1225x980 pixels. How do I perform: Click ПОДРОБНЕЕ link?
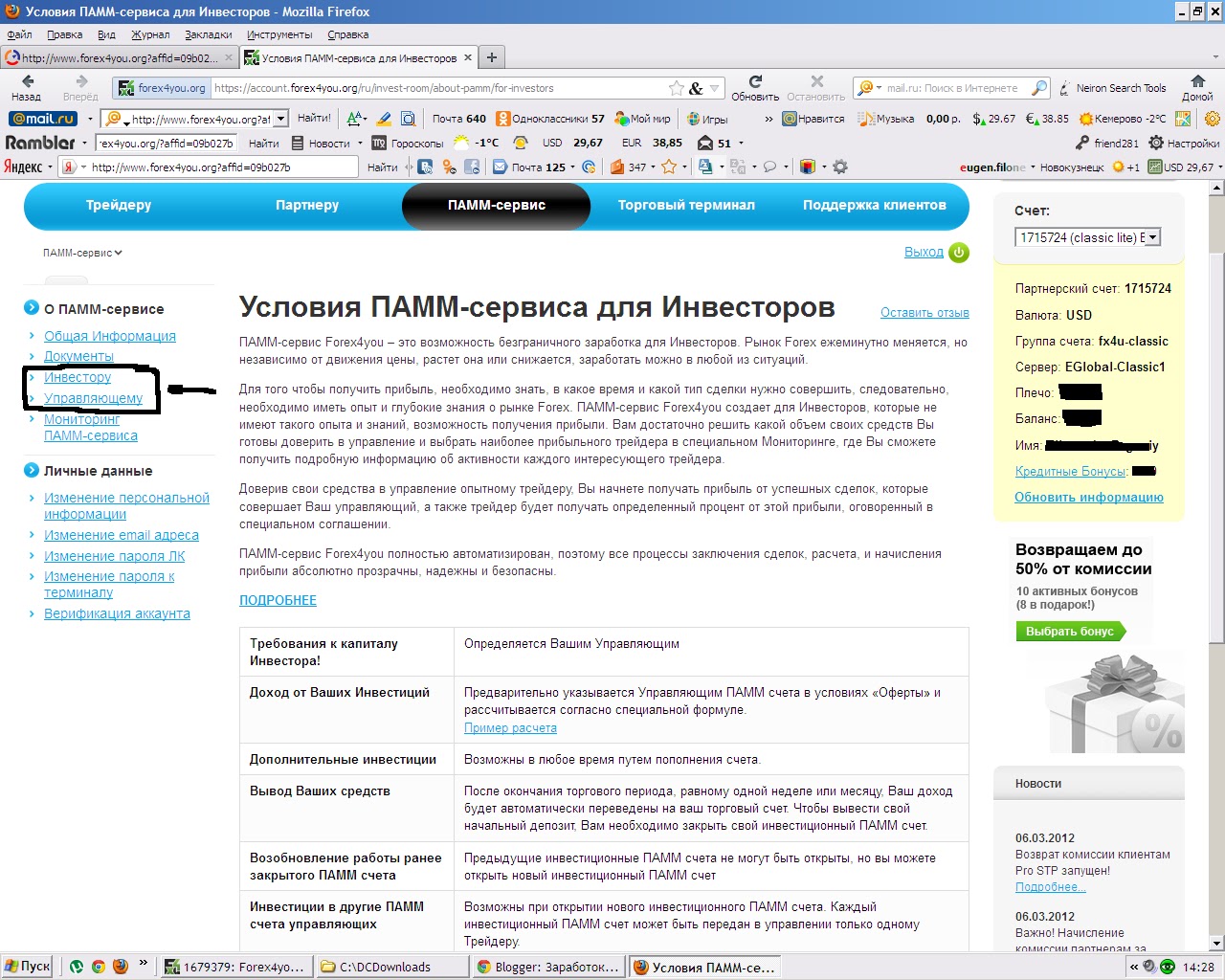pyautogui.click(x=278, y=600)
